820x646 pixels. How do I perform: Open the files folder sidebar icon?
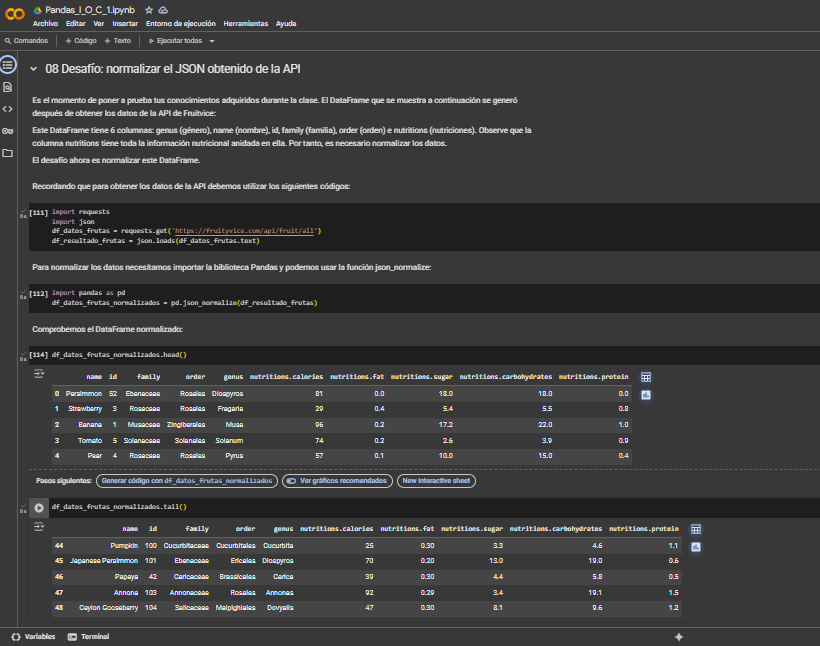click(x=8, y=153)
